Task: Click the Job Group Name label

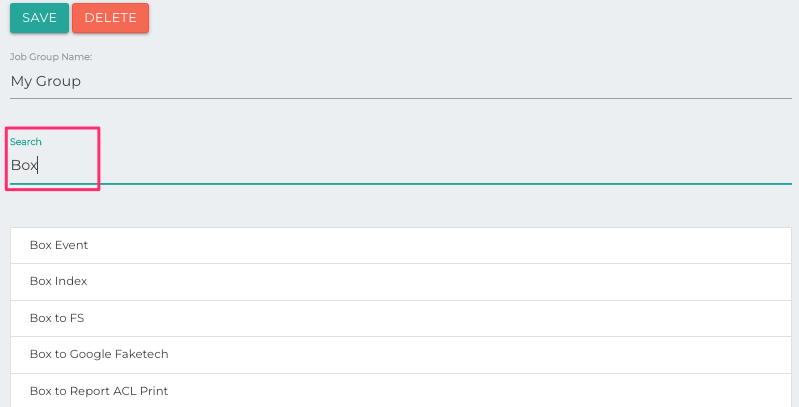Action: tap(51, 57)
